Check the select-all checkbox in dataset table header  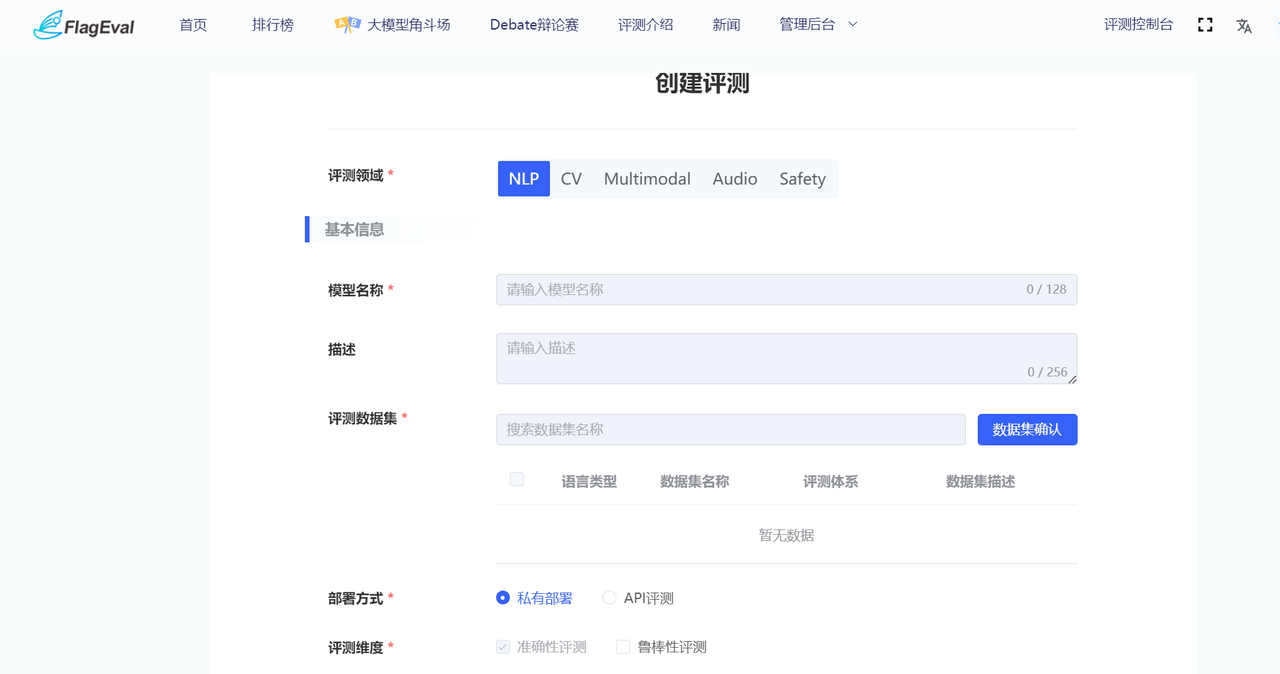coord(517,480)
